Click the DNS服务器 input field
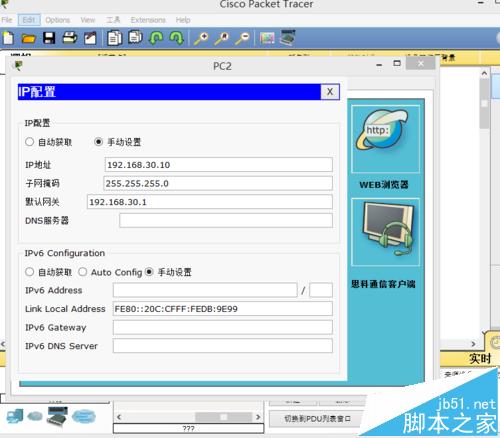The image size is (500, 438). click(x=226, y=221)
